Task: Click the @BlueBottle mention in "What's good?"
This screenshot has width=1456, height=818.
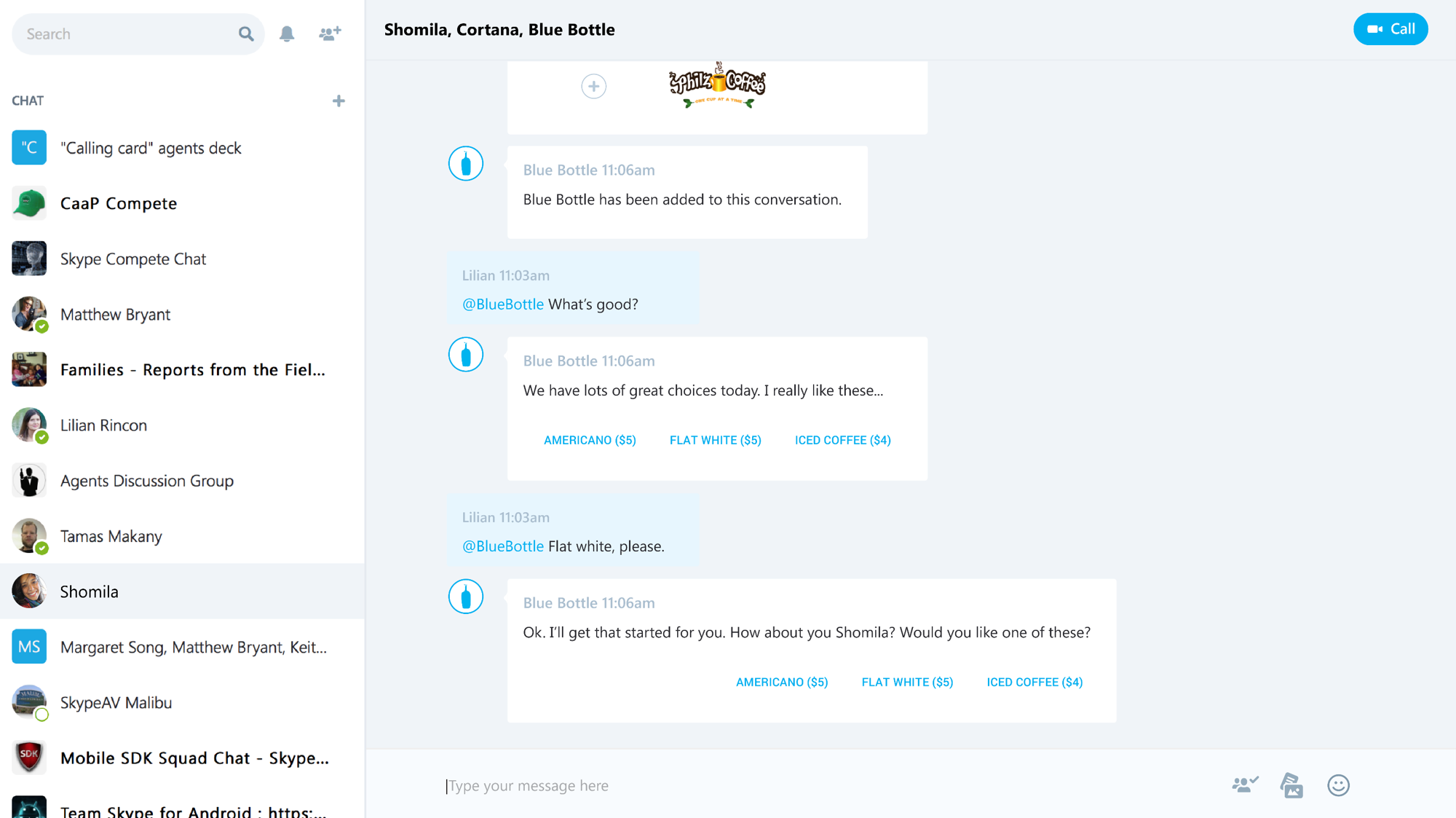Action: 503,304
